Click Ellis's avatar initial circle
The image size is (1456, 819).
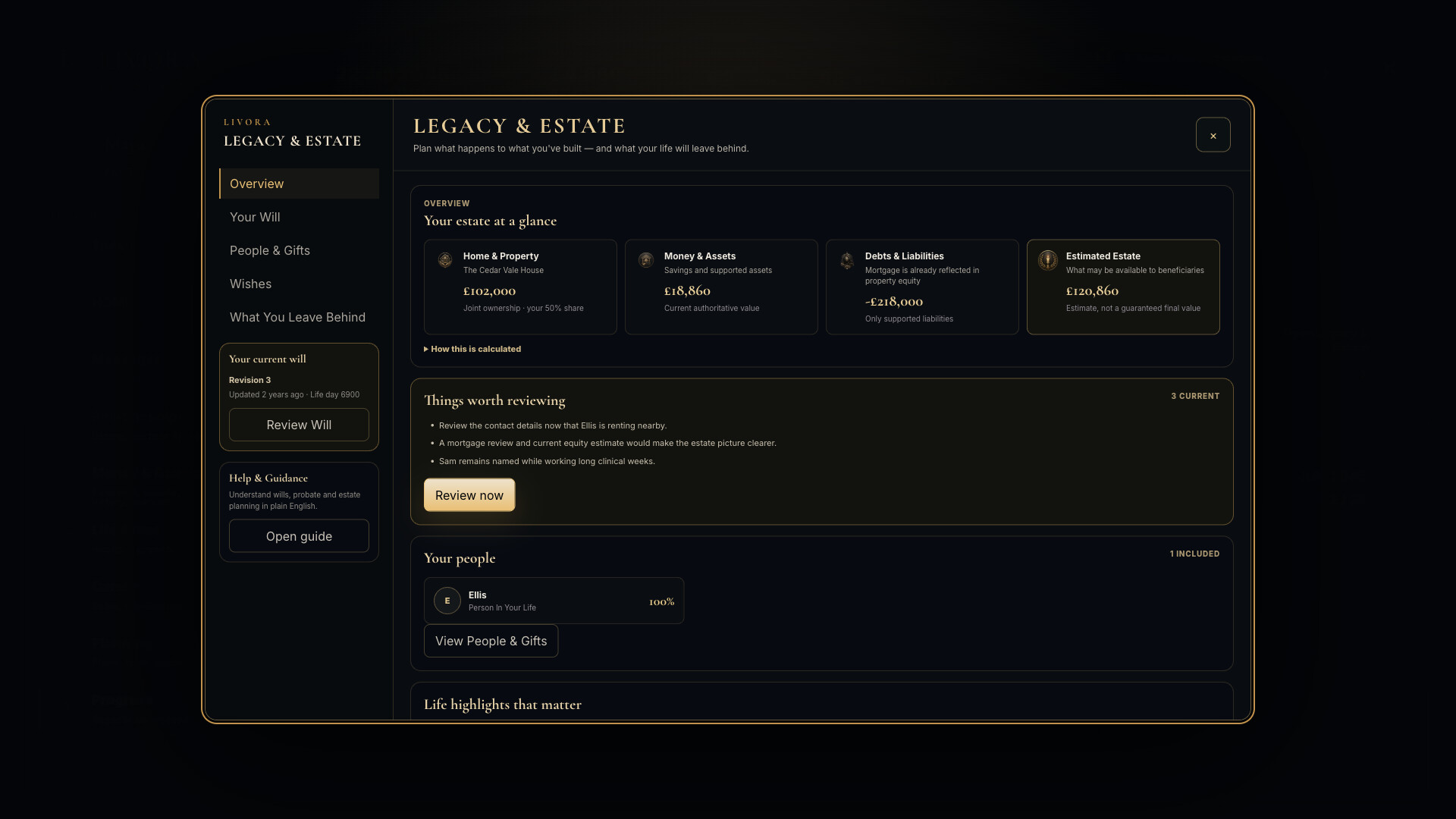(x=447, y=601)
